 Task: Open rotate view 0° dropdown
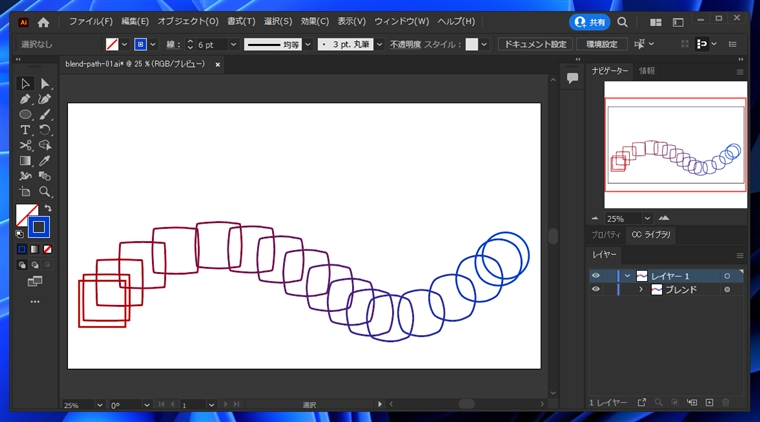click(146, 405)
